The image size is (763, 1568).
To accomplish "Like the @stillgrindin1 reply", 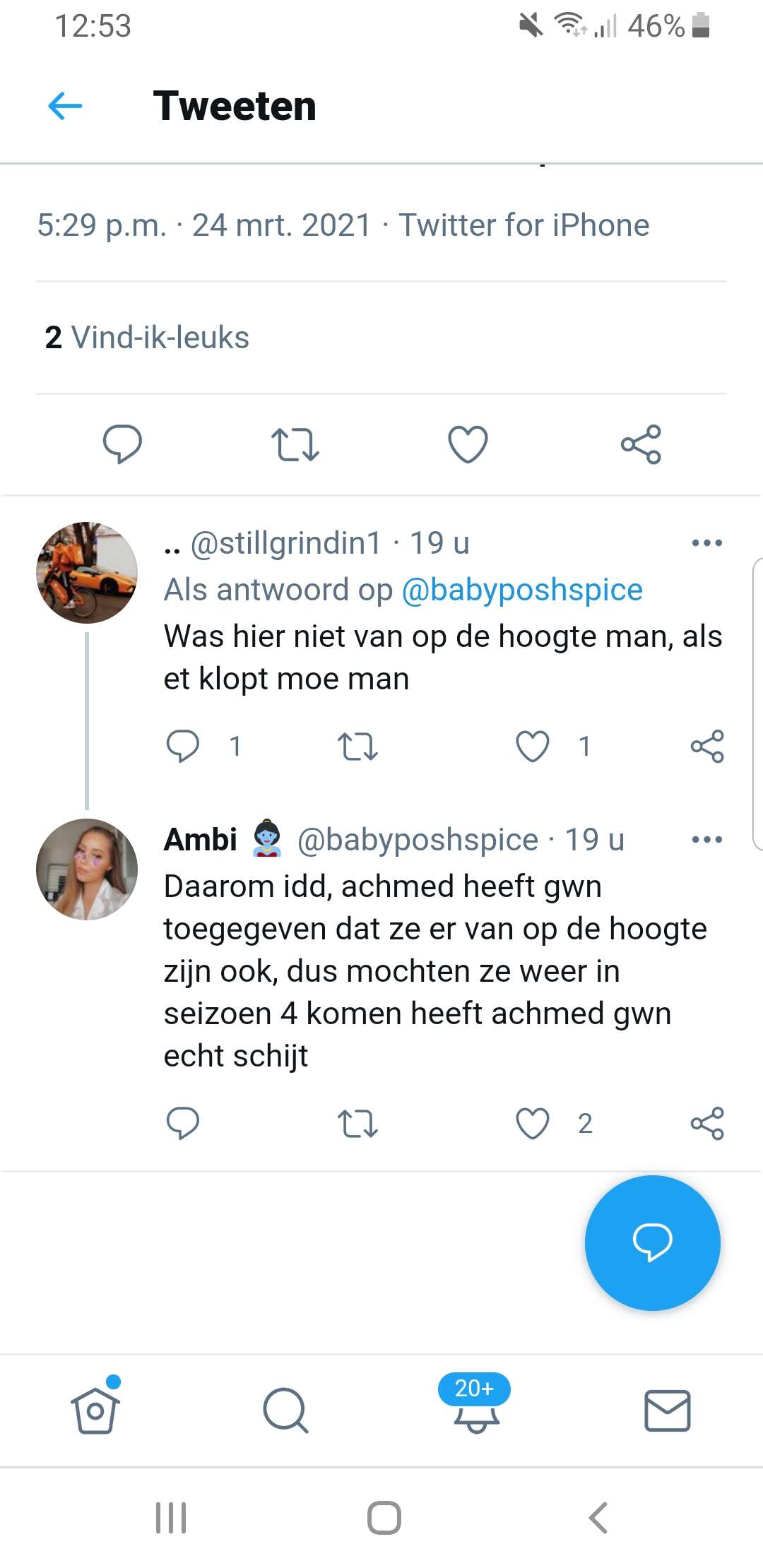I will [x=533, y=747].
